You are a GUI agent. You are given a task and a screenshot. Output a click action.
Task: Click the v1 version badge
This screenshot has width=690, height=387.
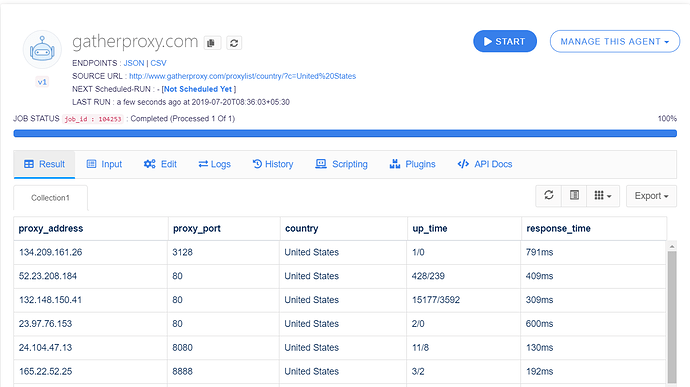click(42, 82)
